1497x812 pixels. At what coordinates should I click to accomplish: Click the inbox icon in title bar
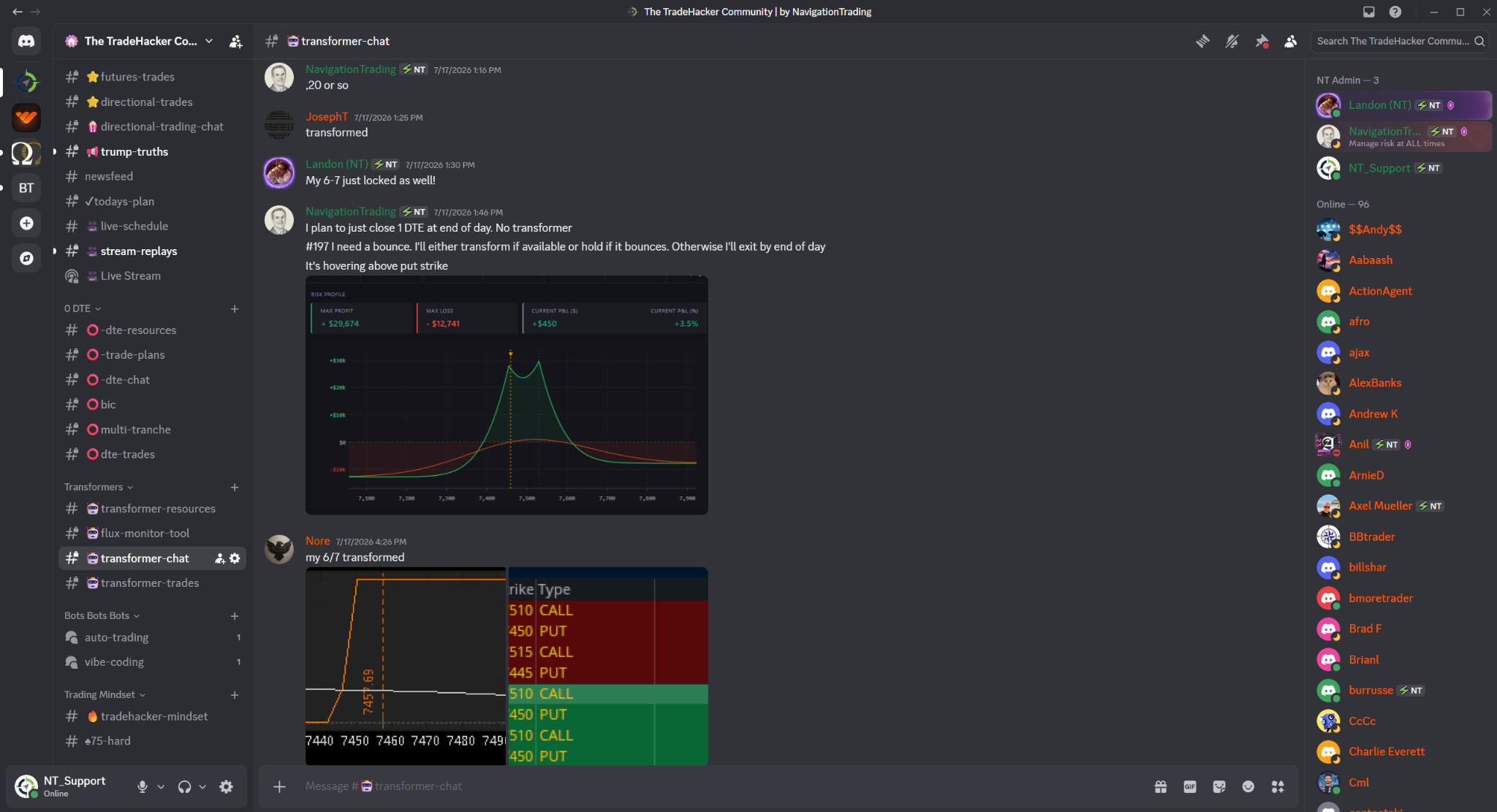pos(1369,12)
